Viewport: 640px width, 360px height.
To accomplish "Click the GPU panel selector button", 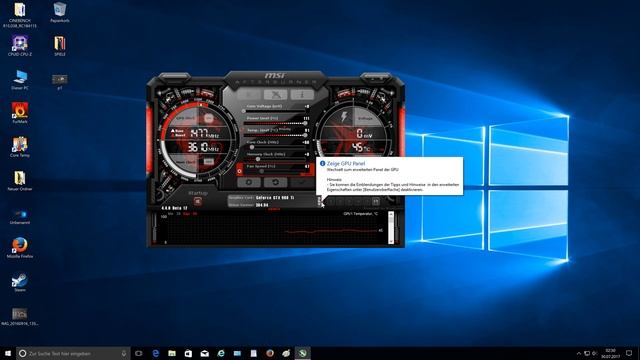I will (x=319, y=201).
